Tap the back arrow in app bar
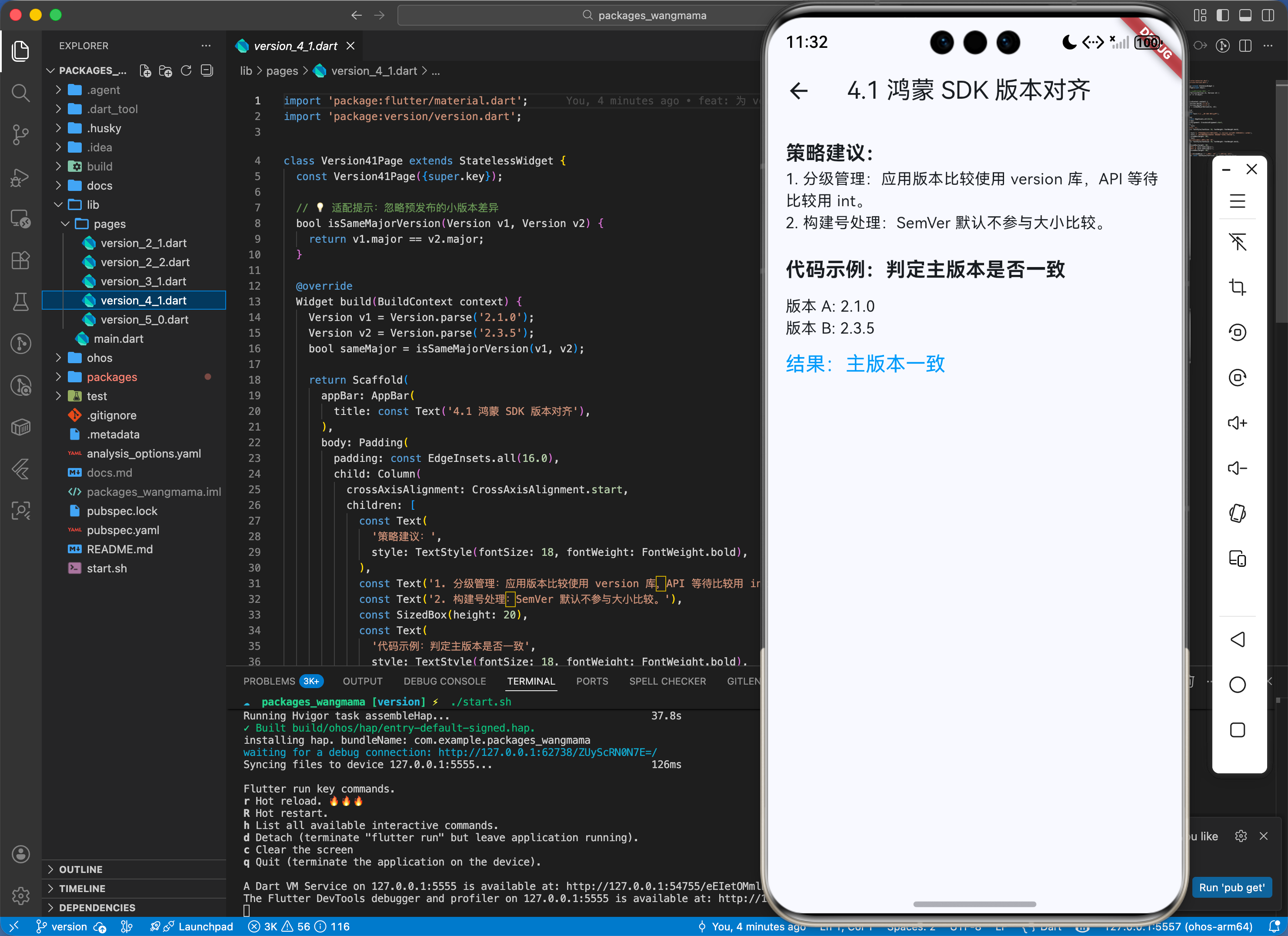1288x936 pixels. [798, 90]
